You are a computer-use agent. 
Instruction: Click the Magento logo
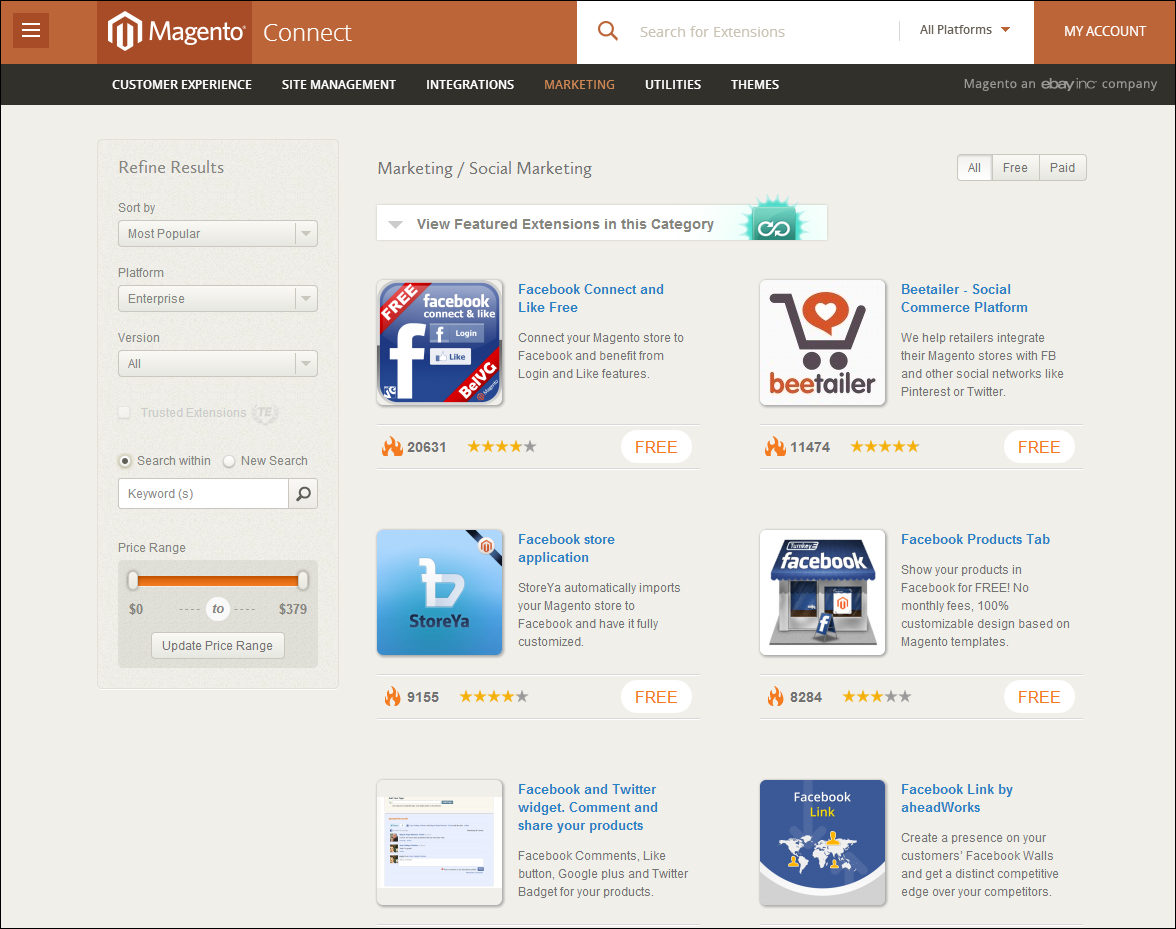pyautogui.click(x=176, y=31)
